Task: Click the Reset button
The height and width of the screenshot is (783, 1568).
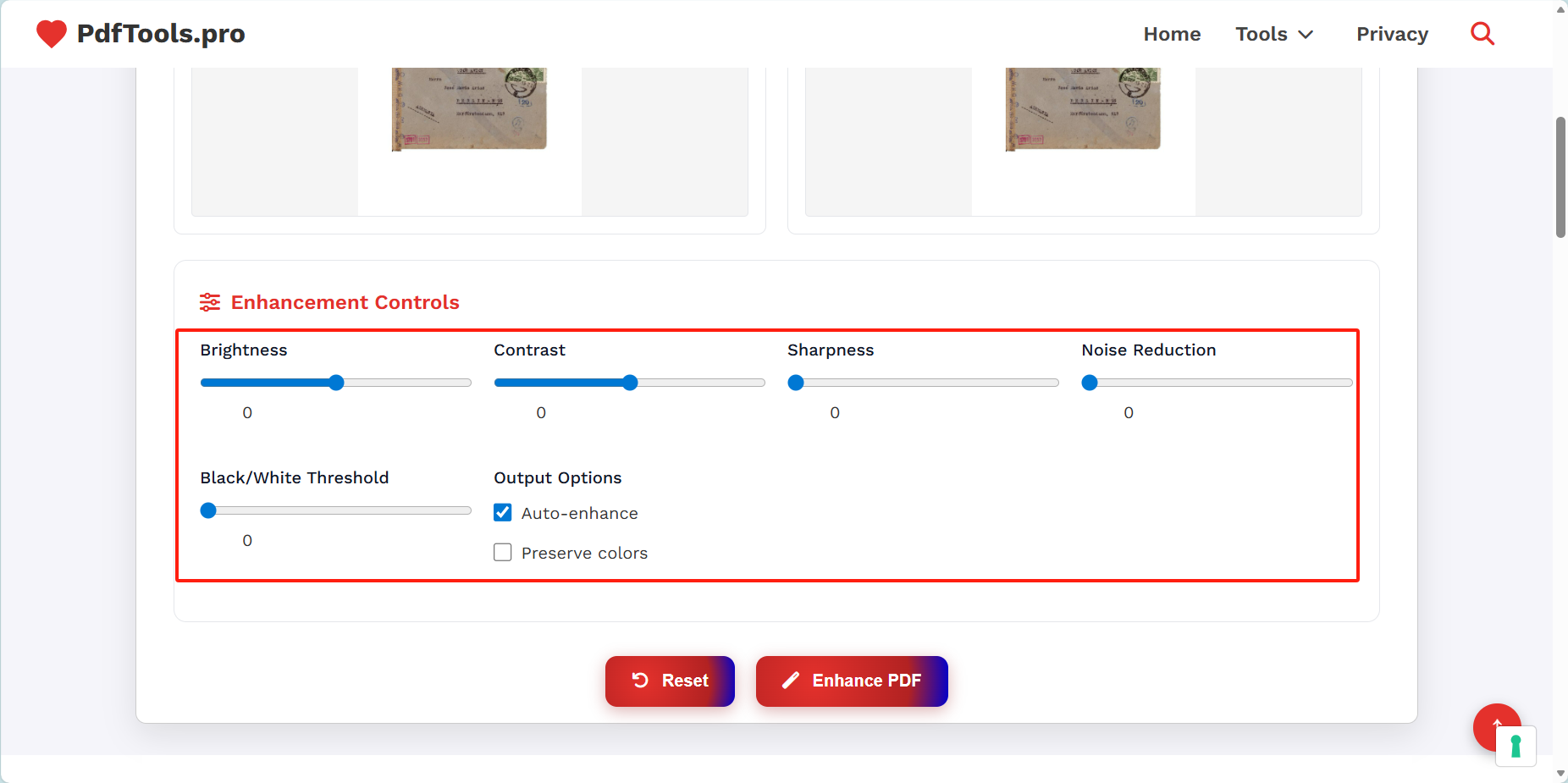Action: click(670, 681)
